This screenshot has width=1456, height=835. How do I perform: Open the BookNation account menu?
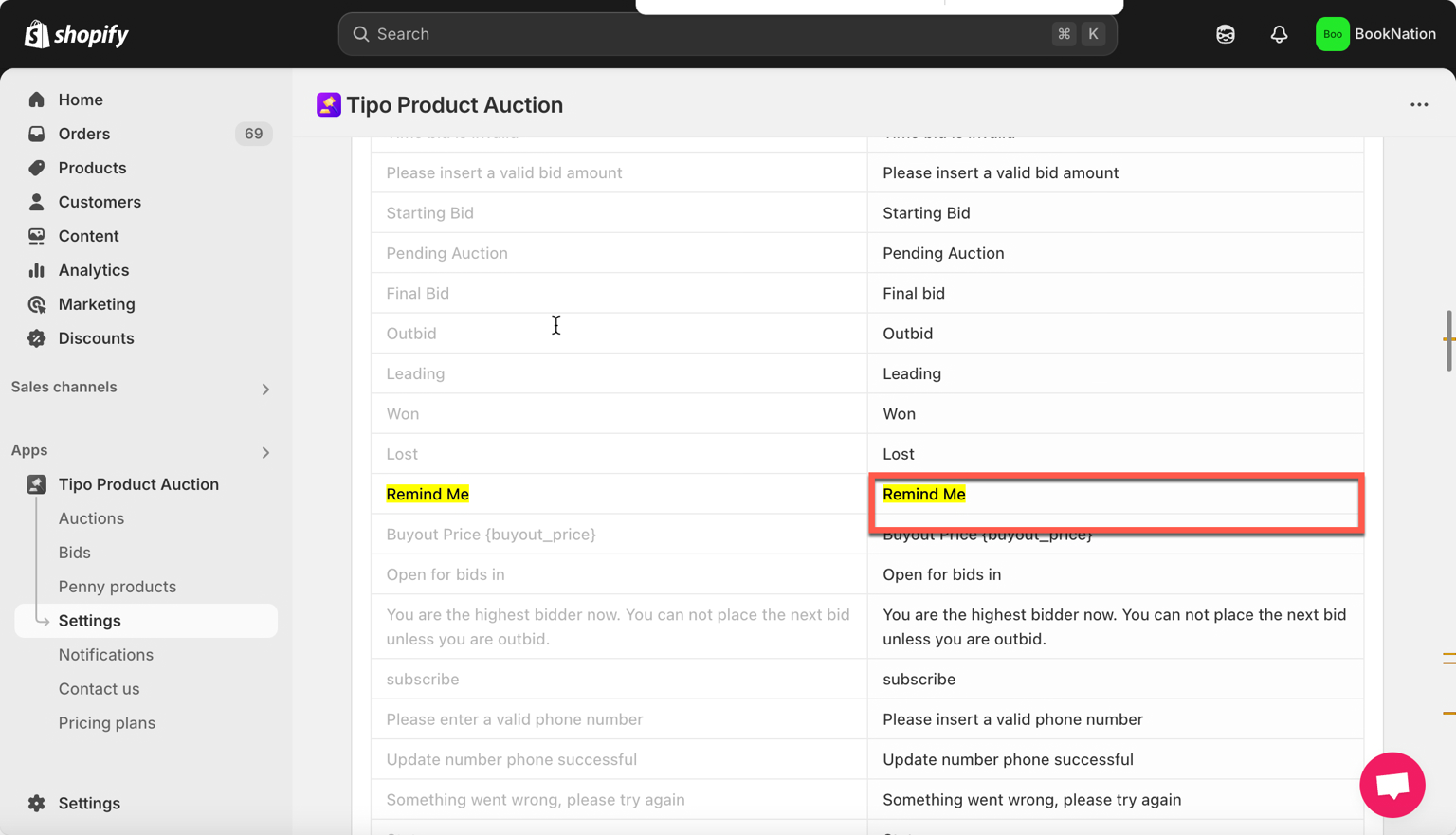1375,34
